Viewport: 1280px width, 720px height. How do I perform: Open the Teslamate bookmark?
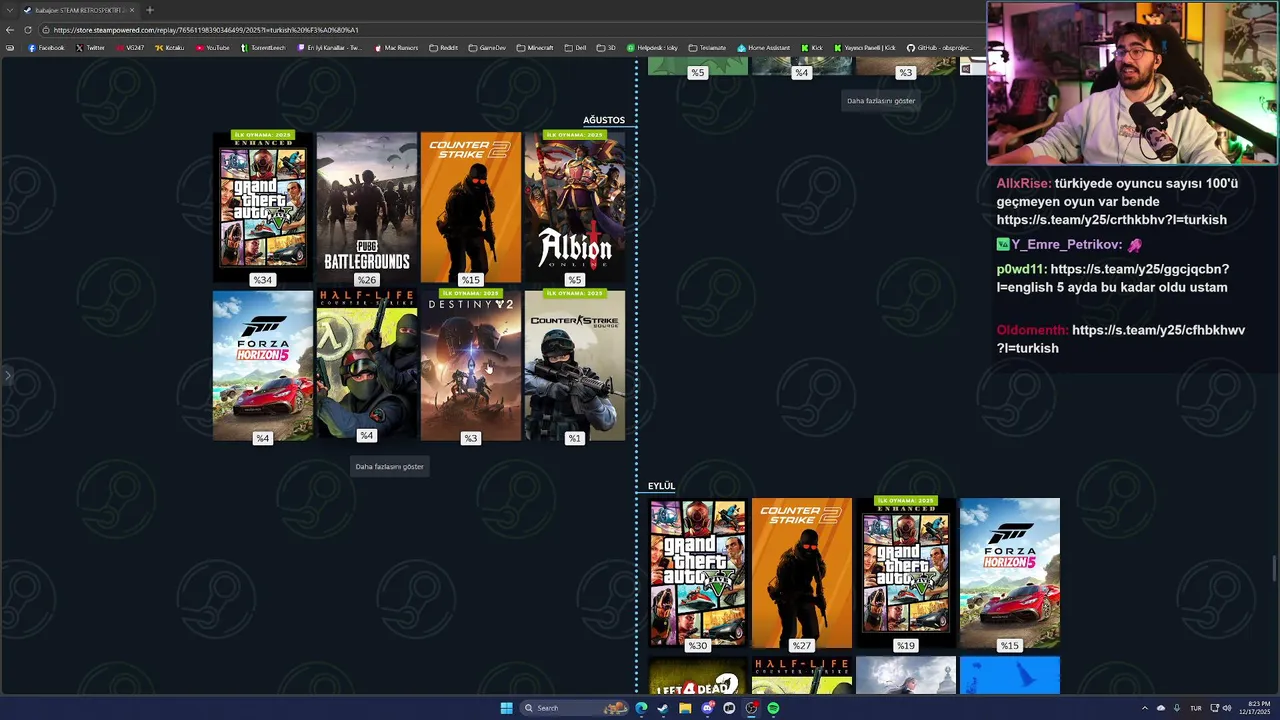click(x=707, y=48)
